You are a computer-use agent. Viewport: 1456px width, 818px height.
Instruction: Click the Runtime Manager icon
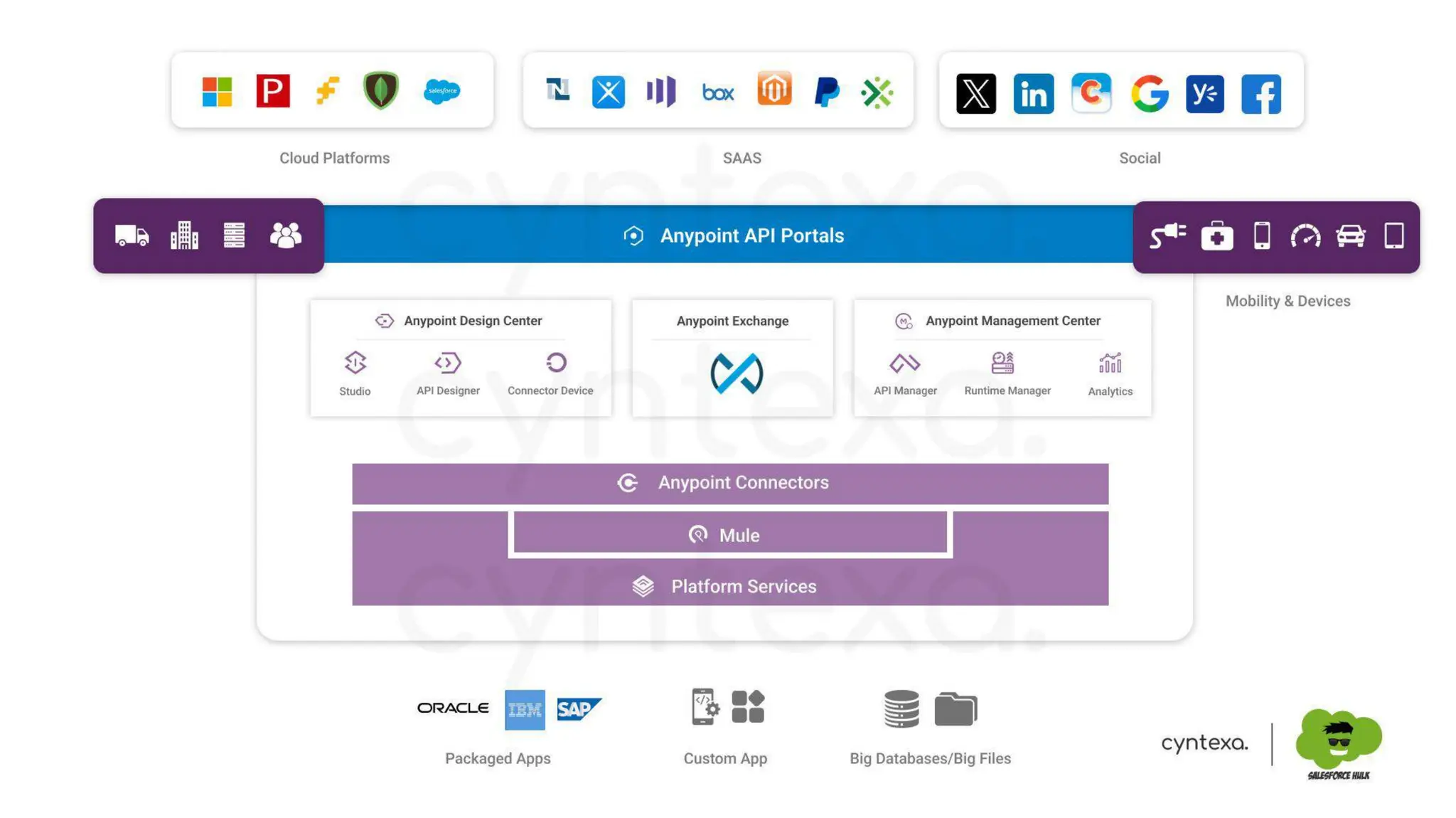click(1002, 363)
